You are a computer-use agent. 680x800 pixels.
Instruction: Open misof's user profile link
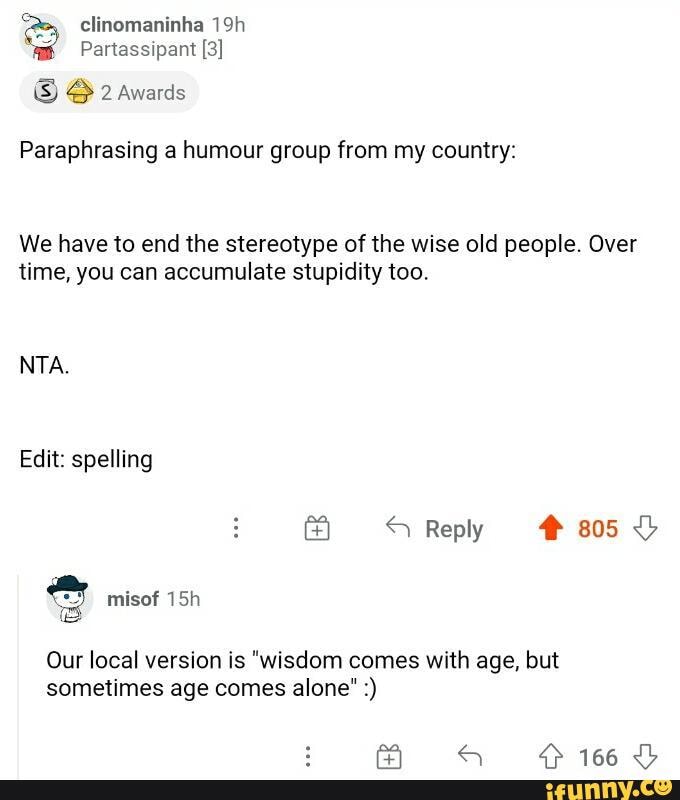click(133, 598)
